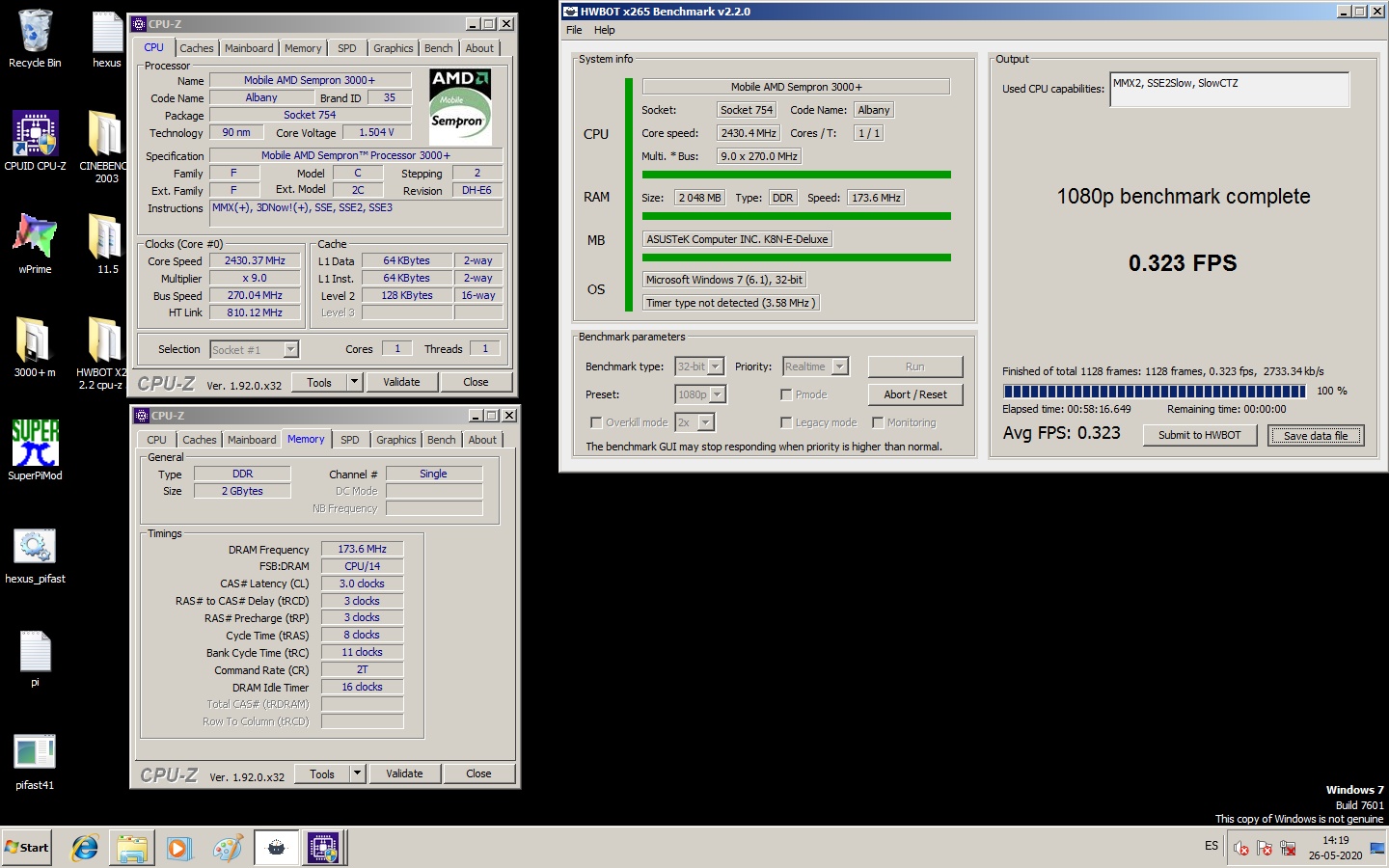Open the hexus_pifast desktop icon
This screenshot has width=1389, height=868.
(35, 556)
